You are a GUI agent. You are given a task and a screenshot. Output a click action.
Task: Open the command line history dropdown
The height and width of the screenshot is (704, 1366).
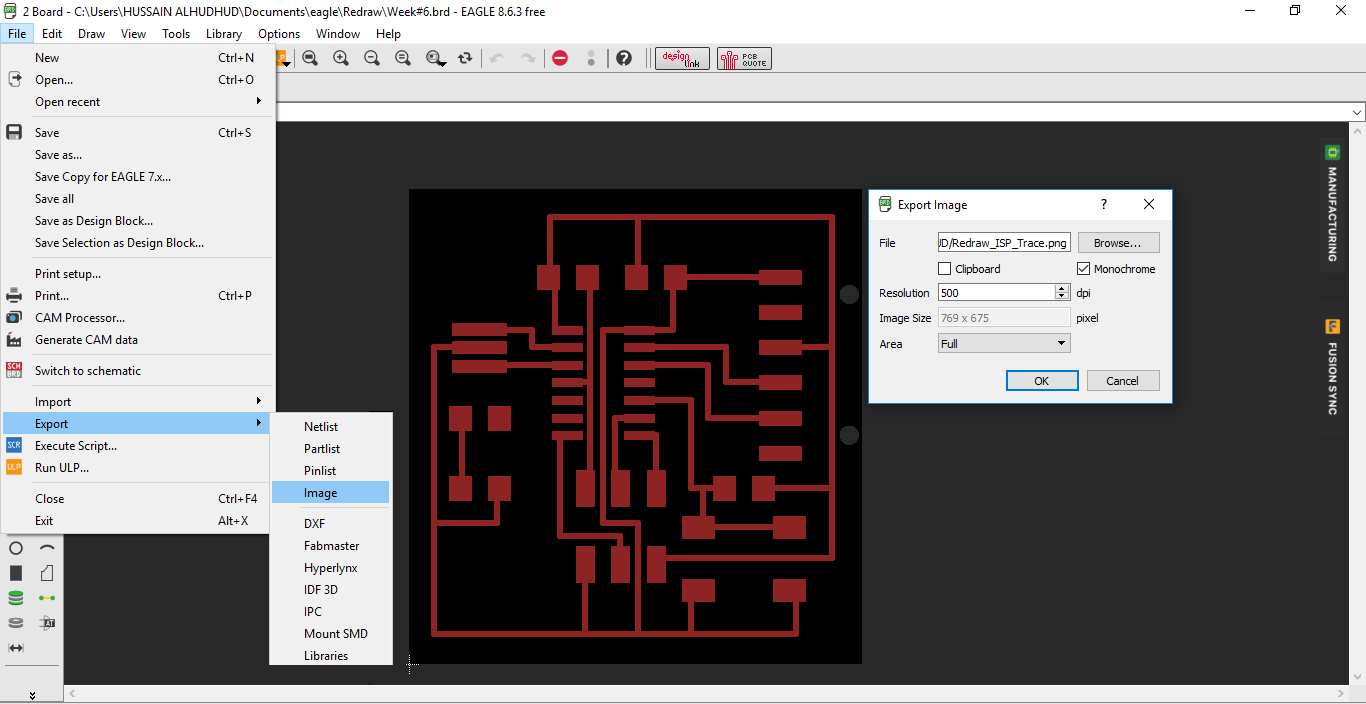1357,112
